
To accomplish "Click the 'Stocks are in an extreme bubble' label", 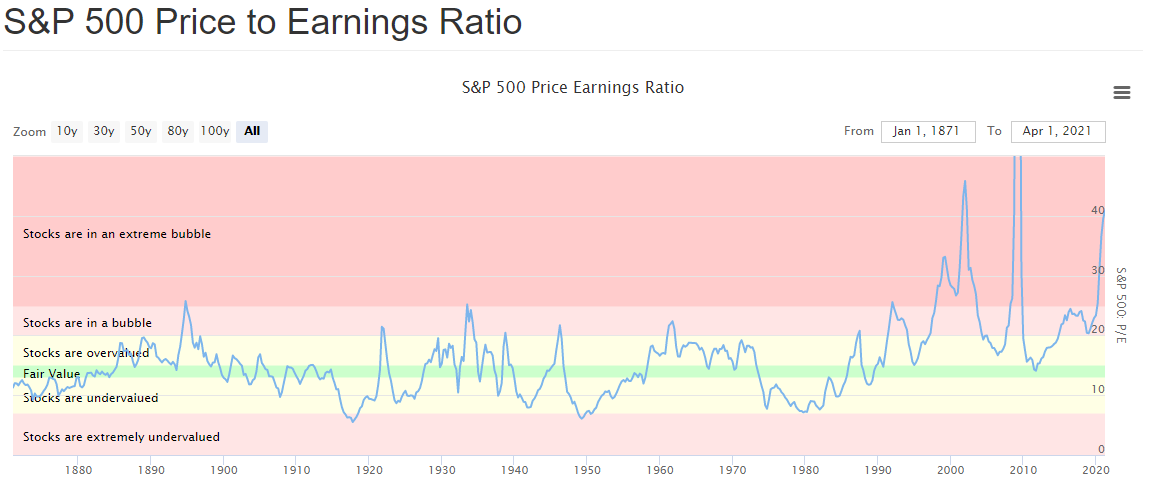I will click(117, 234).
